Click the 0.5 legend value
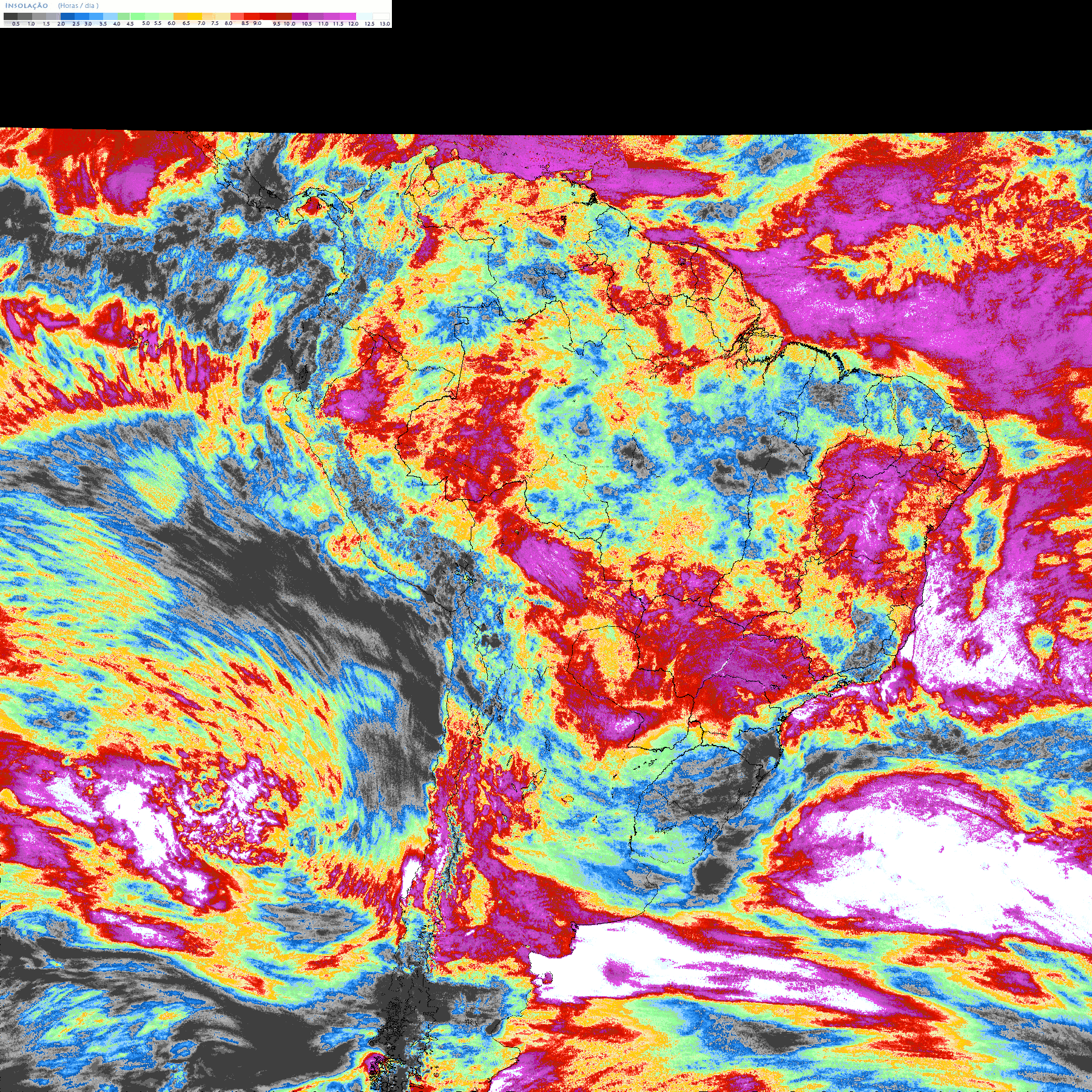This screenshot has width=1092, height=1092. click(x=16, y=24)
